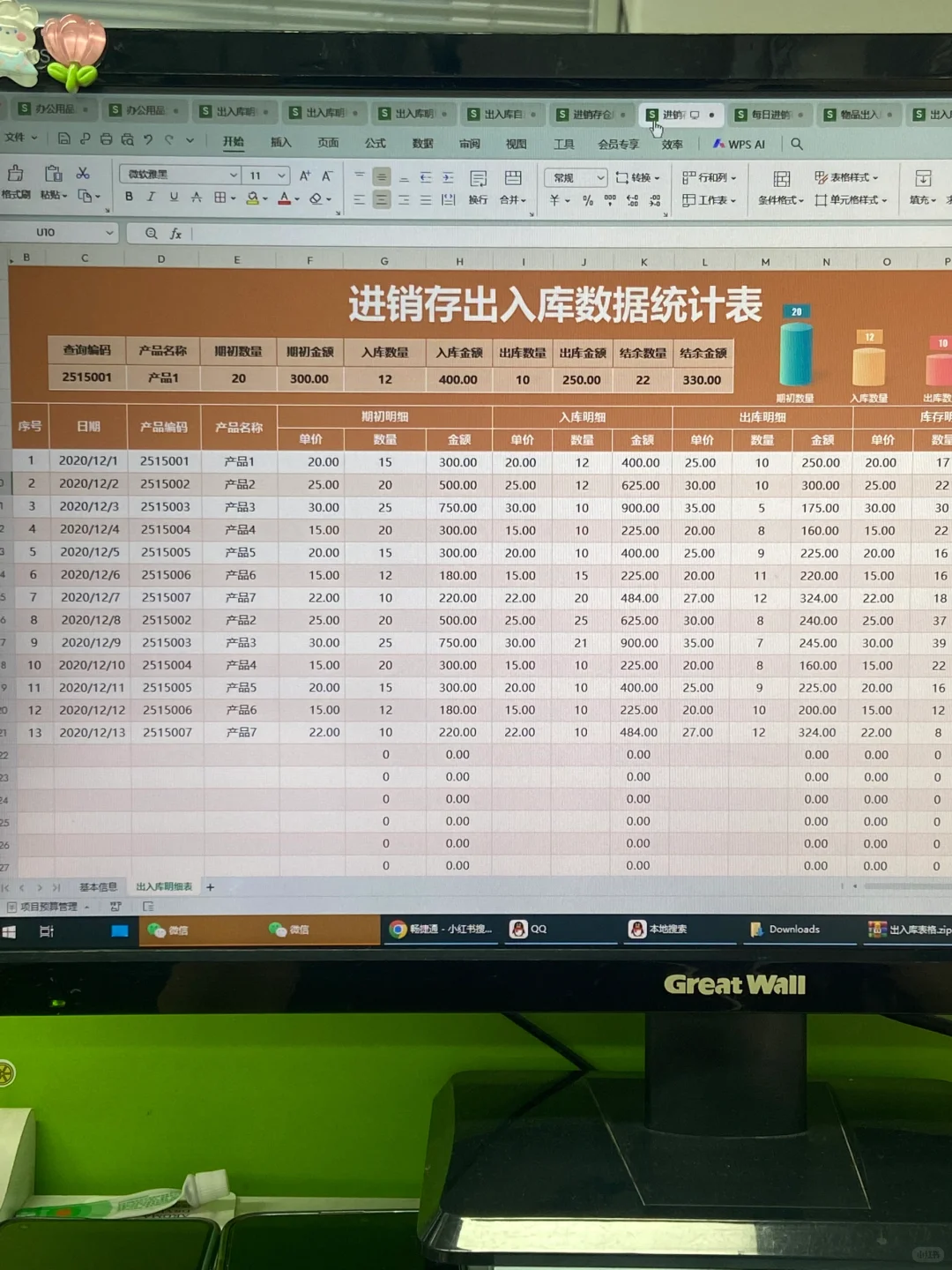Image resolution: width=952 pixels, height=1270 pixels.
Task: Open the number format dropdown (常规)
Action: click(x=600, y=177)
